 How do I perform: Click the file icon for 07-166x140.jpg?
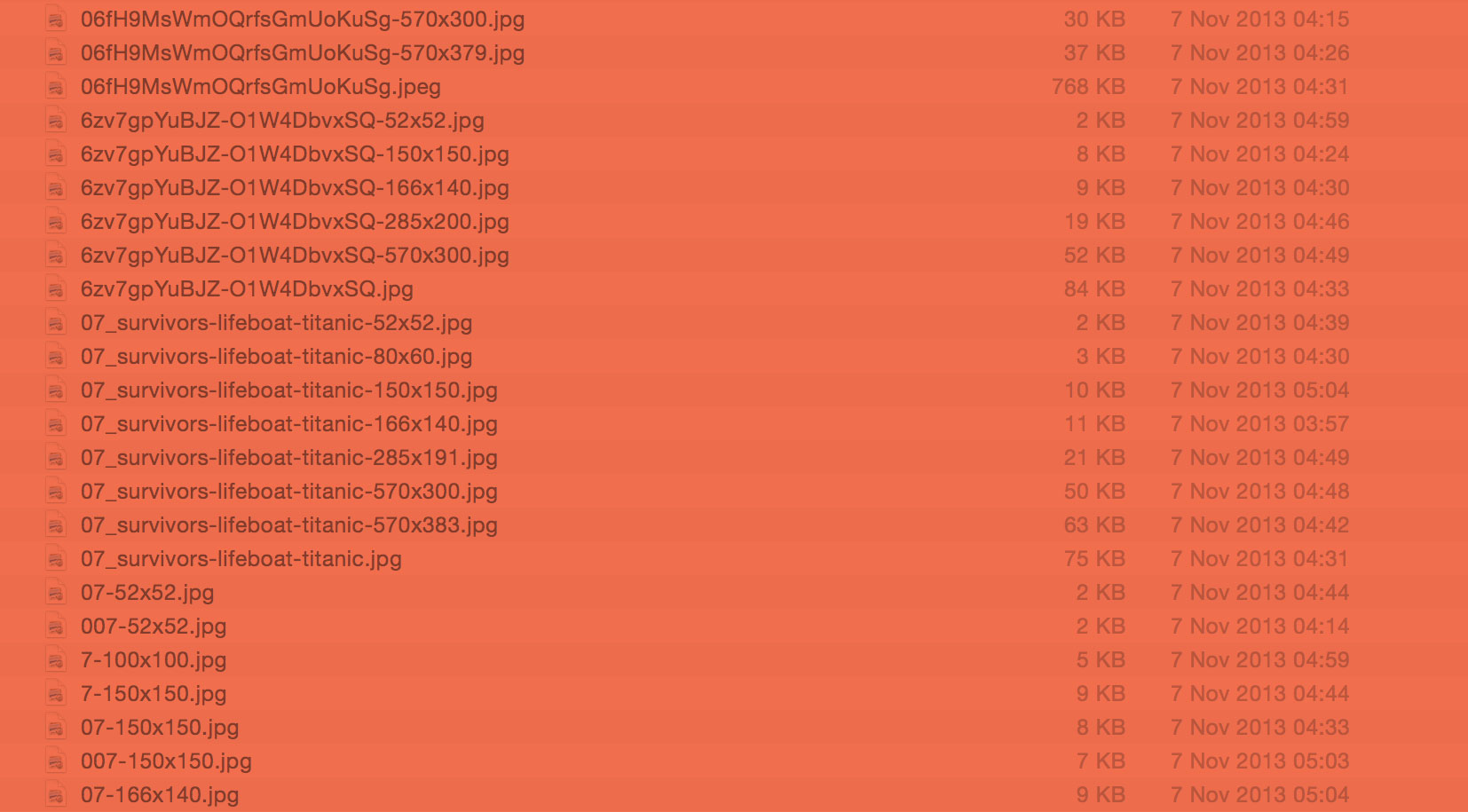(x=55, y=795)
